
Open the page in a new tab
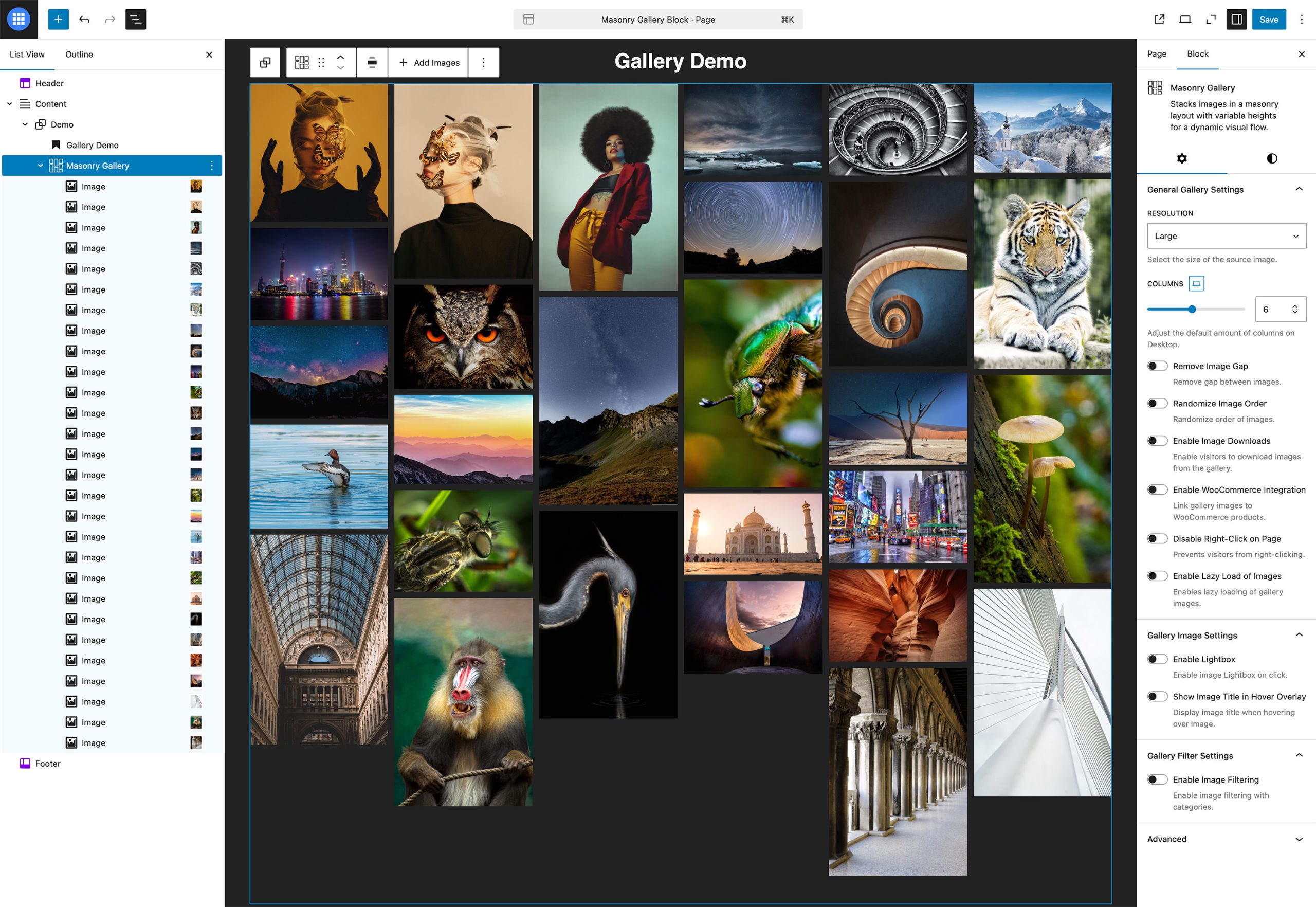point(1159,20)
